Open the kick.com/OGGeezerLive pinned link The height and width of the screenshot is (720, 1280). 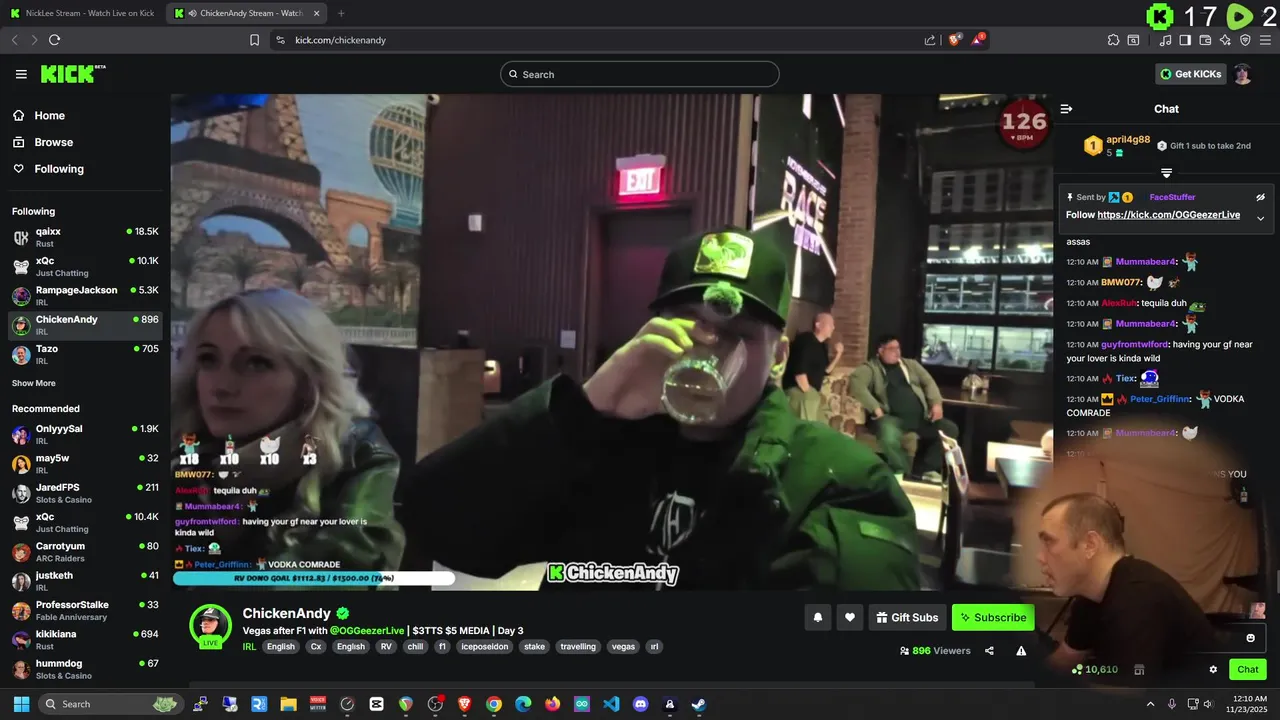point(1168,215)
